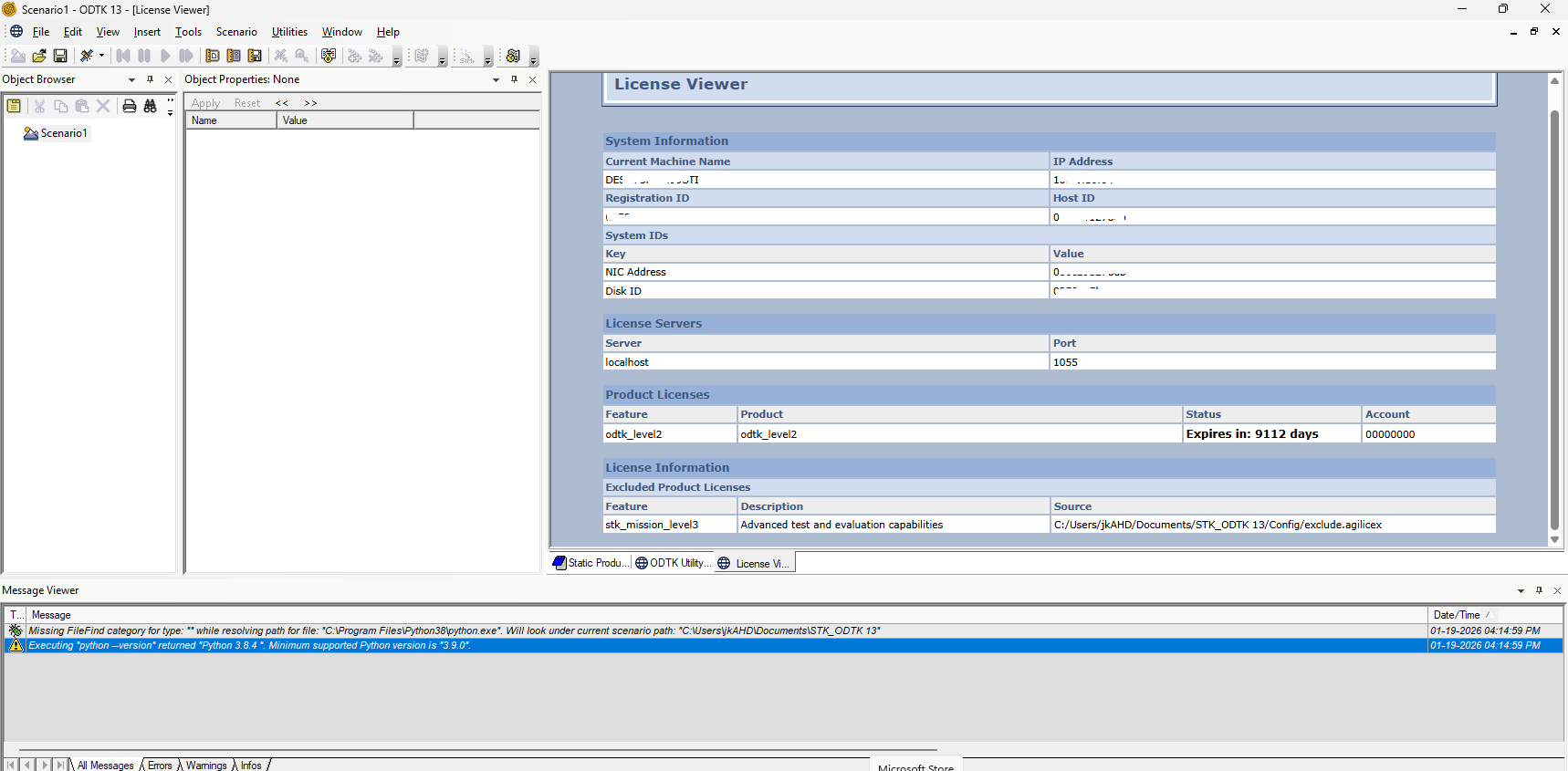Viewport: 1568px width, 771px height.
Task: Click the Reset button in Object Properties
Action: [x=247, y=103]
